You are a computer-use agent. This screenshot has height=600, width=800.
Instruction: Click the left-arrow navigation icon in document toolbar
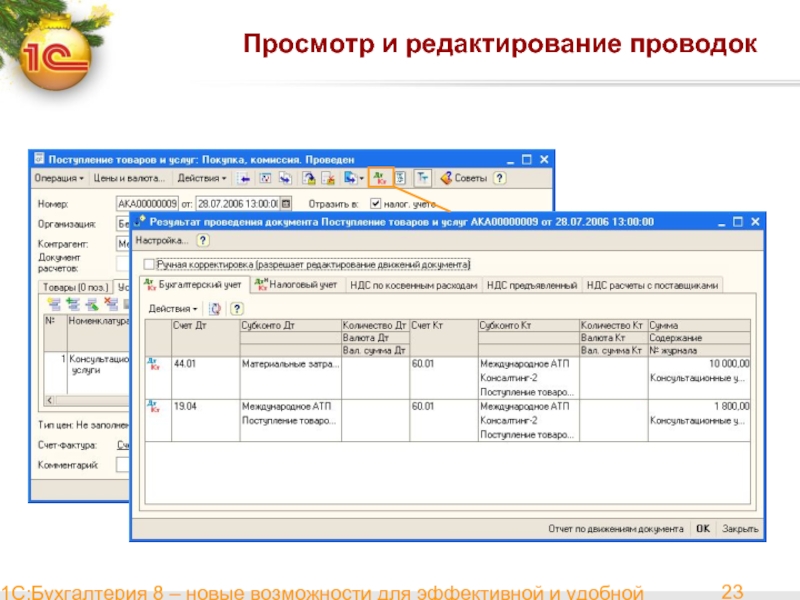pos(245,179)
